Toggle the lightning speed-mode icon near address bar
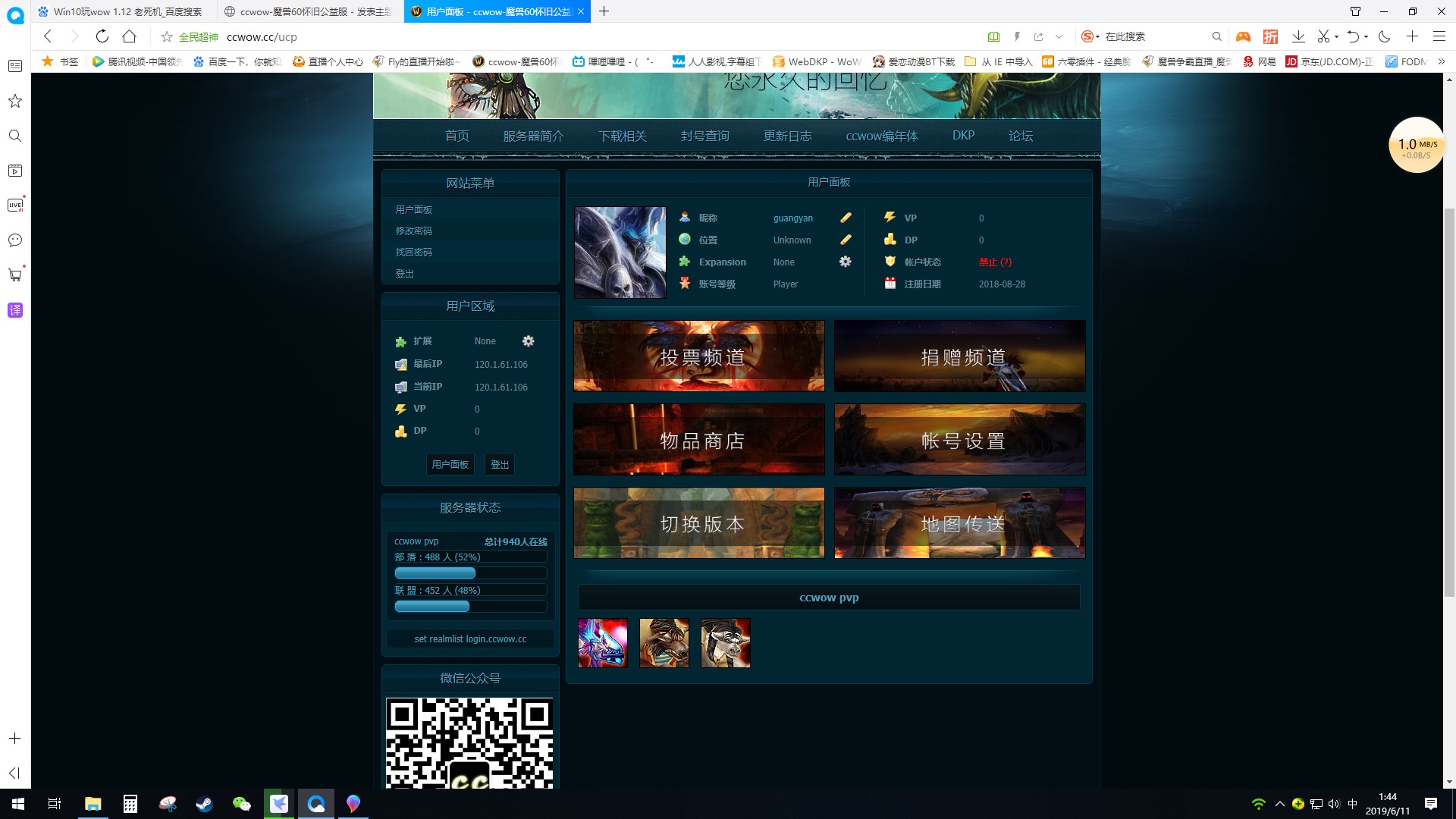This screenshot has height=819, width=1456. coord(1017,36)
